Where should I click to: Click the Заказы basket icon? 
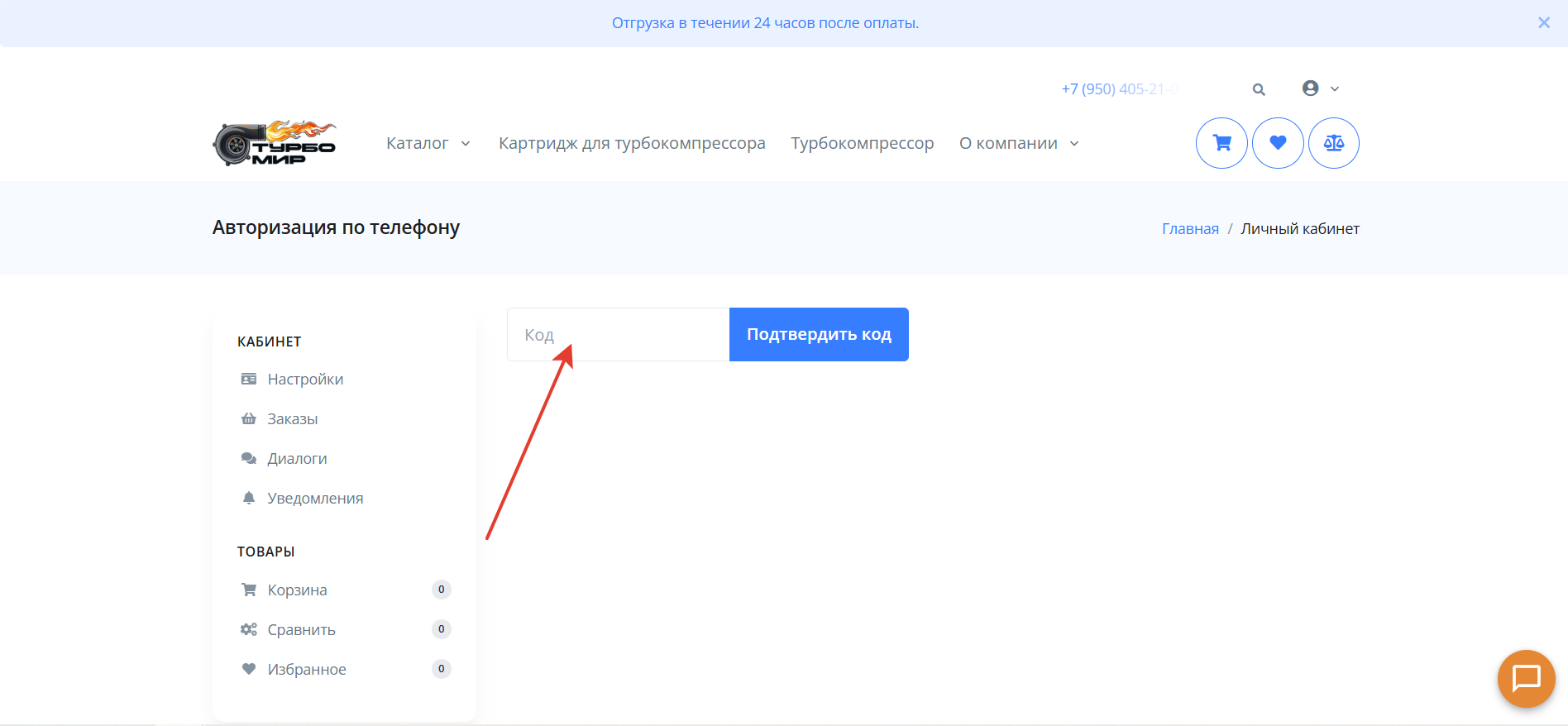point(249,418)
